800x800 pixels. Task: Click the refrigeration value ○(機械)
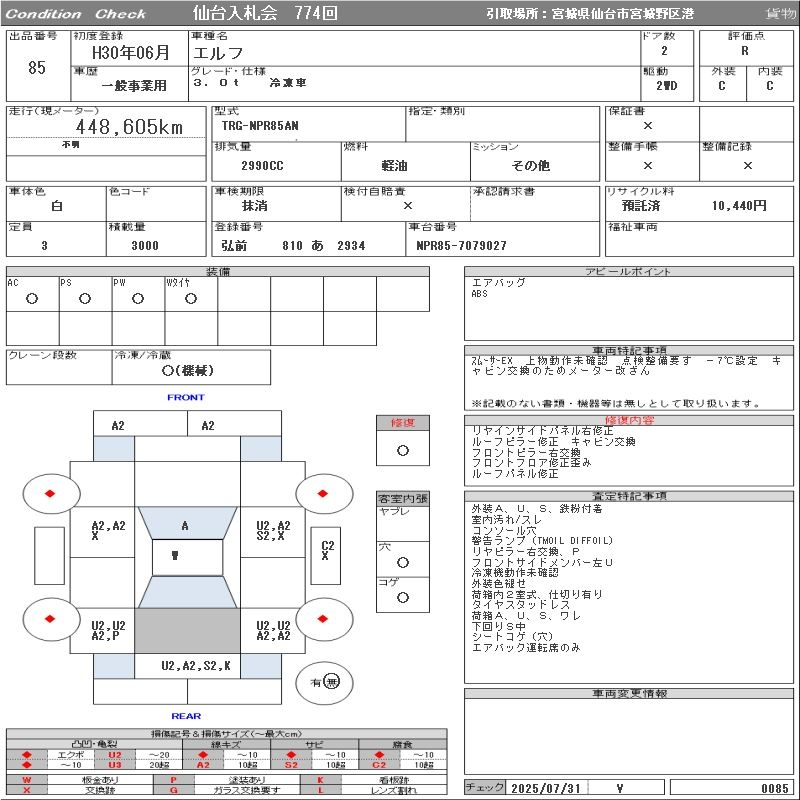point(187,370)
